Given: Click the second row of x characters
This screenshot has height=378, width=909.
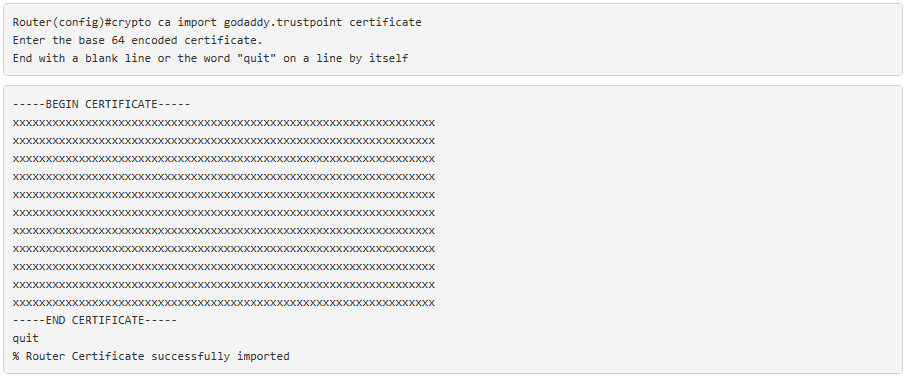Looking at the screenshot, I should (x=224, y=141).
